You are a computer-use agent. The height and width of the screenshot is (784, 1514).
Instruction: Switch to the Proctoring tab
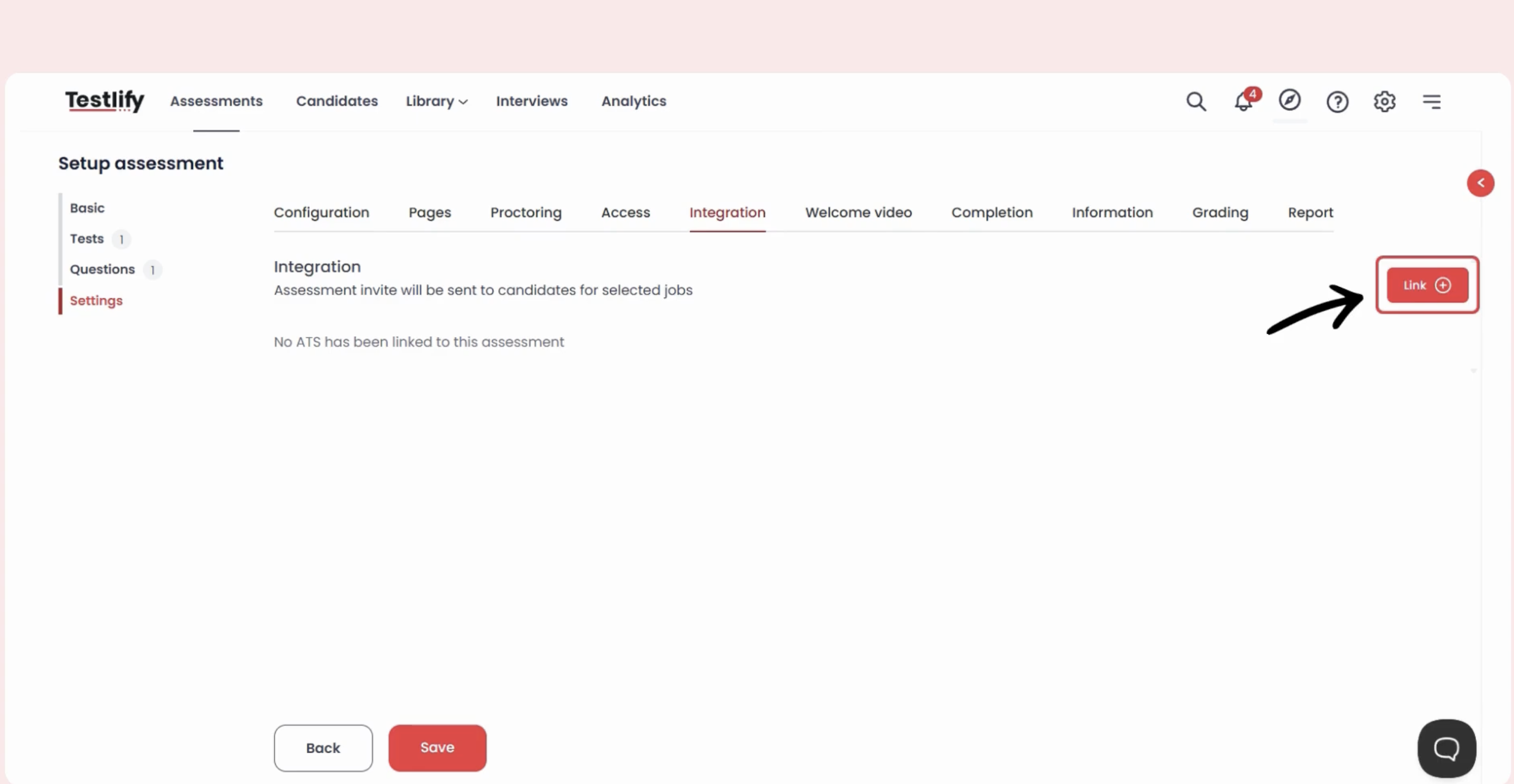point(525,212)
